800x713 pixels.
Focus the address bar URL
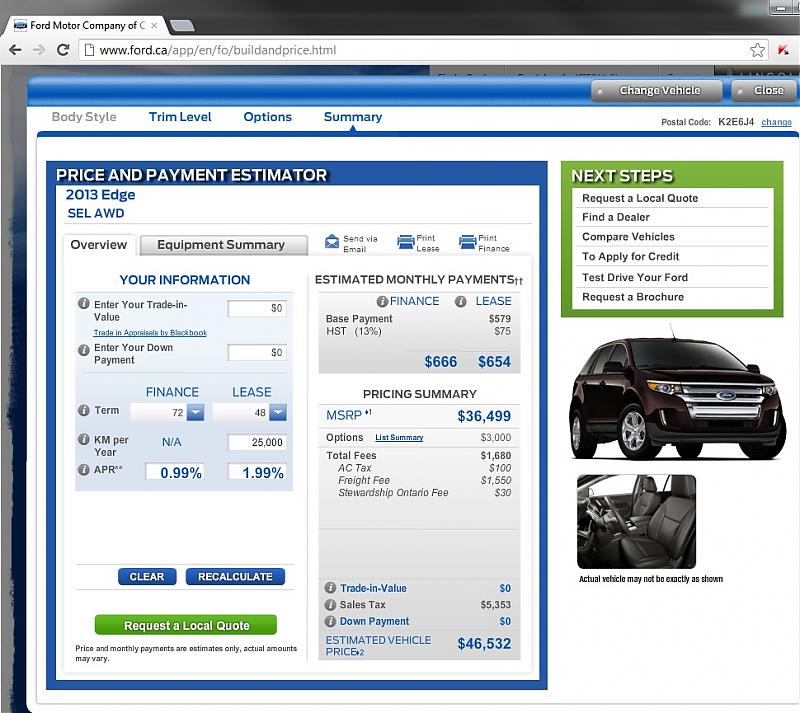(218, 50)
